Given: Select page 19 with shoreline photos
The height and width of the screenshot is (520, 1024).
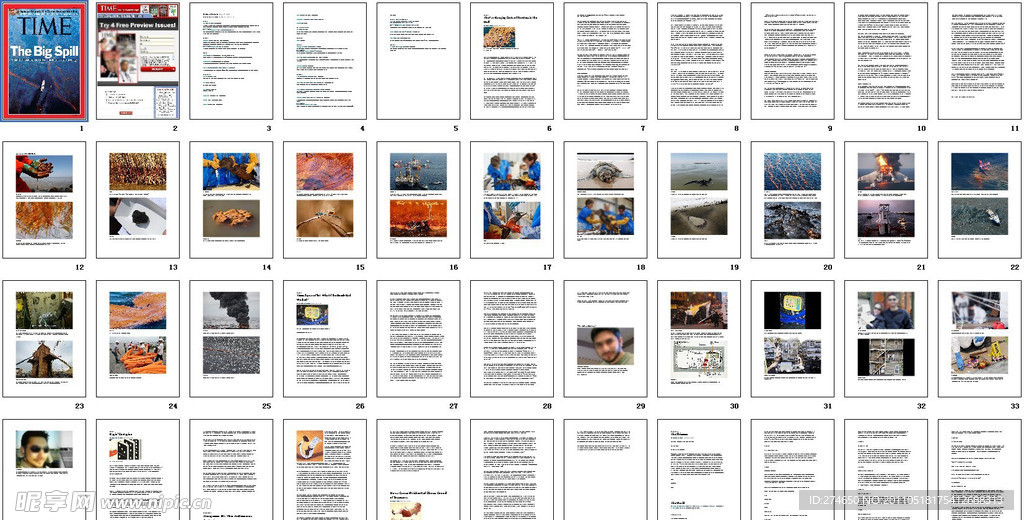Looking at the screenshot, I should click(x=699, y=199).
